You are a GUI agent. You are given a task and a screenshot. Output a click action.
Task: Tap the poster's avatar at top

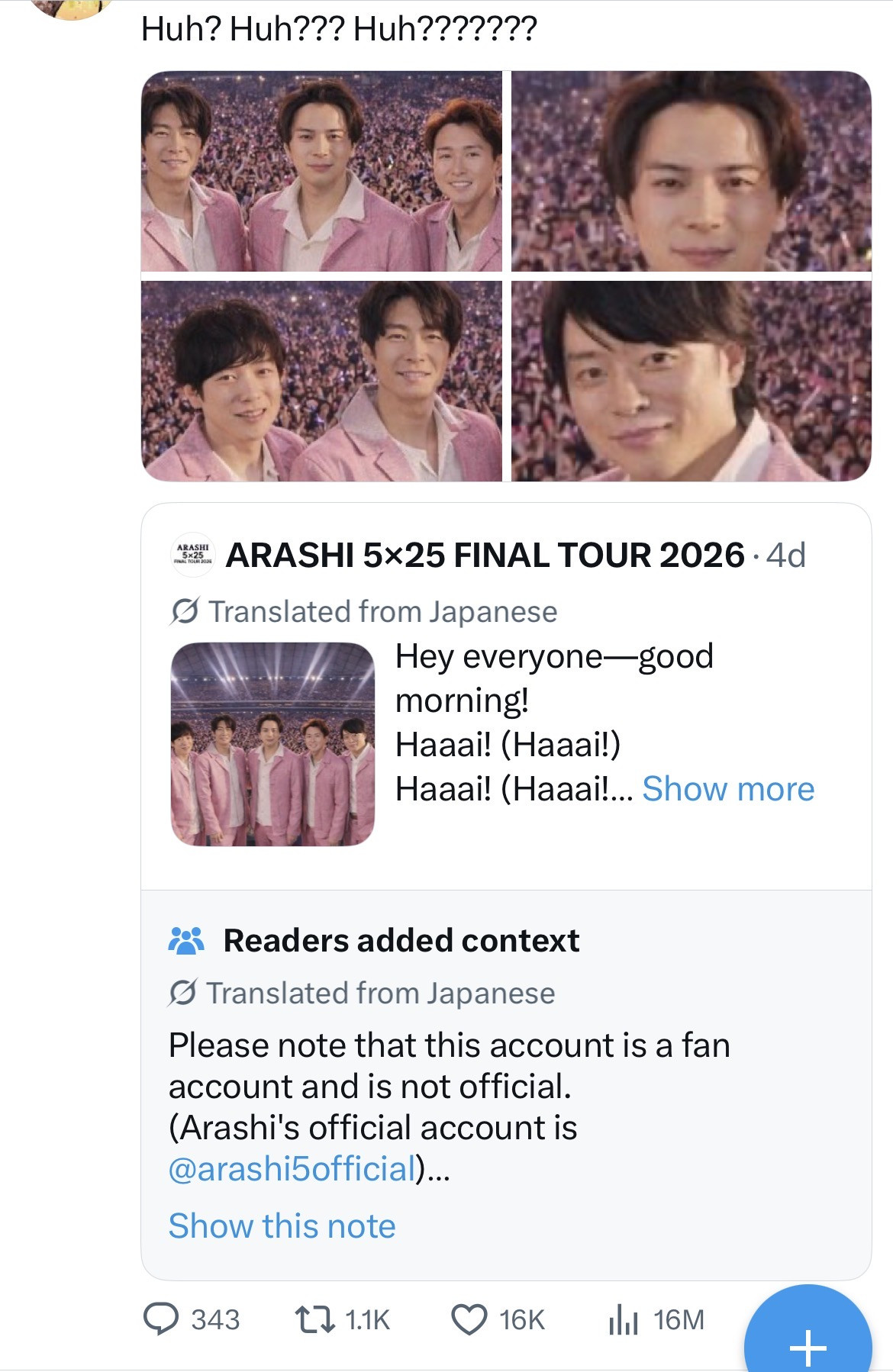(x=73, y=9)
